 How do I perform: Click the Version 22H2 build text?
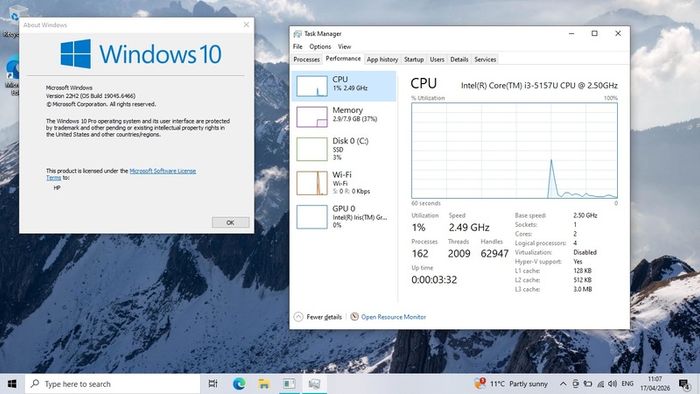coord(91,96)
